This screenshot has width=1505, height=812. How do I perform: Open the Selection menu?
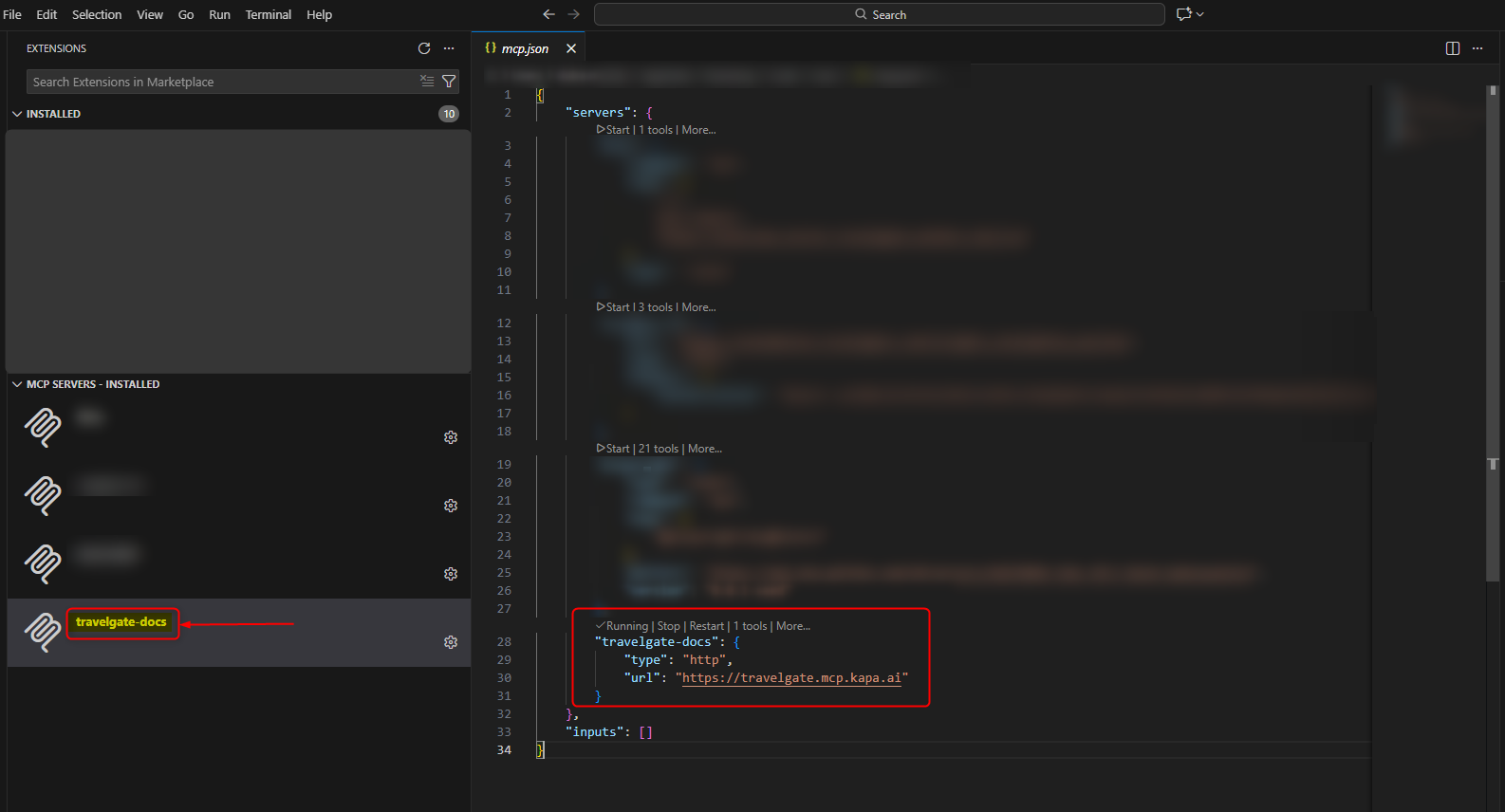[97, 14]
